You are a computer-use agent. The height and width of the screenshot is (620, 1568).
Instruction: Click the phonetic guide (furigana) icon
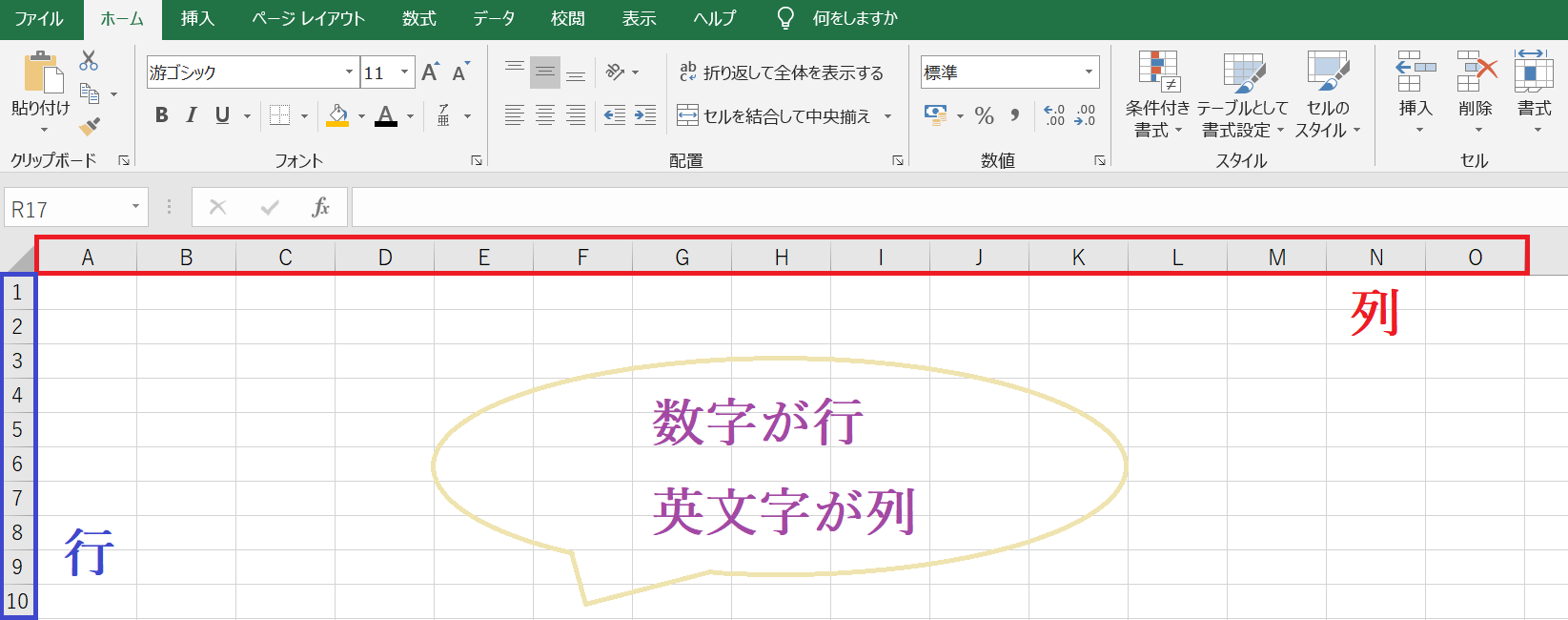pyautogui.click(x=444, y=115)
